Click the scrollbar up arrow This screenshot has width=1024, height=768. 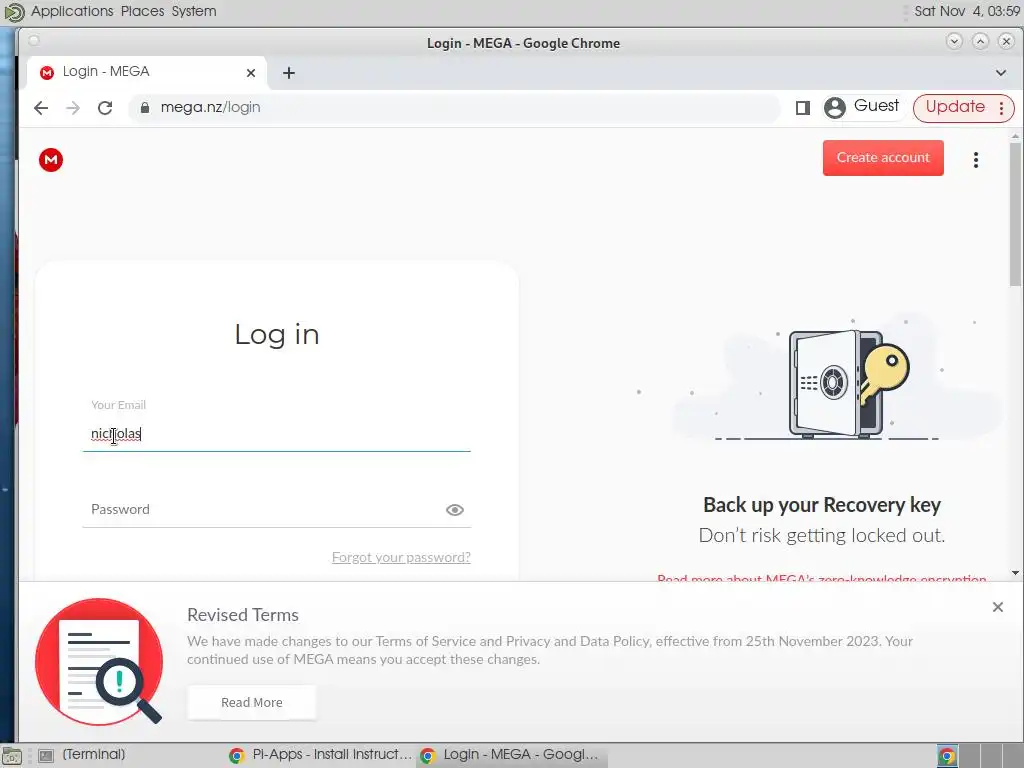tap(1015, 136)
